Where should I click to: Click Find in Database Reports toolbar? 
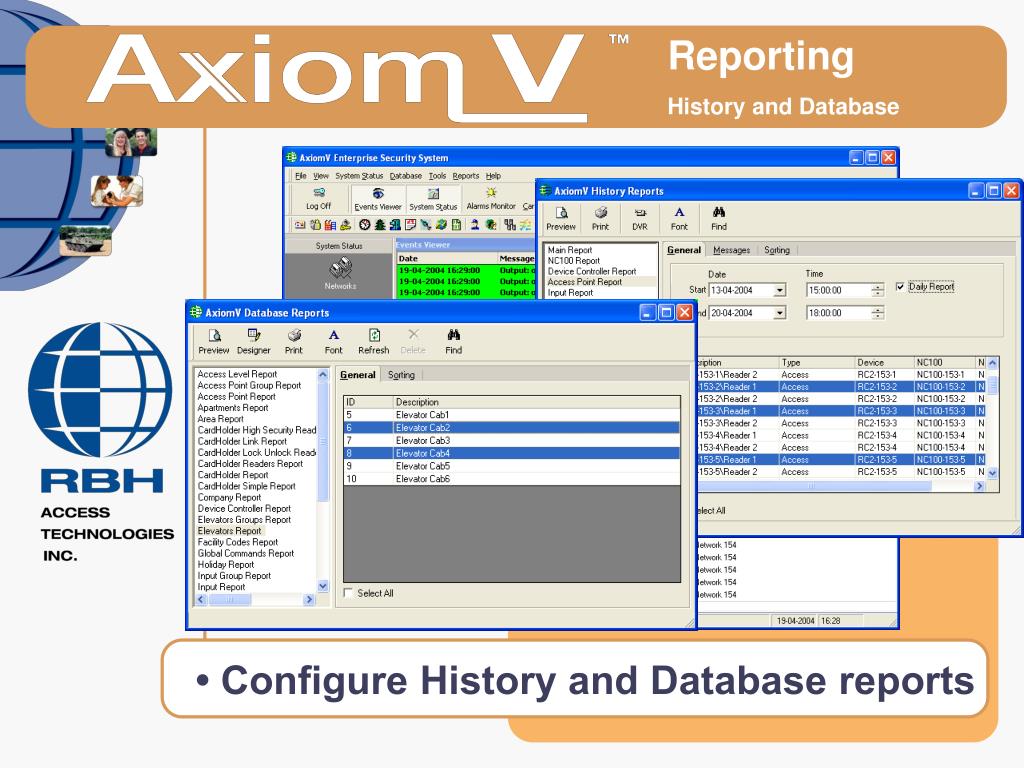tap(453, 342)
